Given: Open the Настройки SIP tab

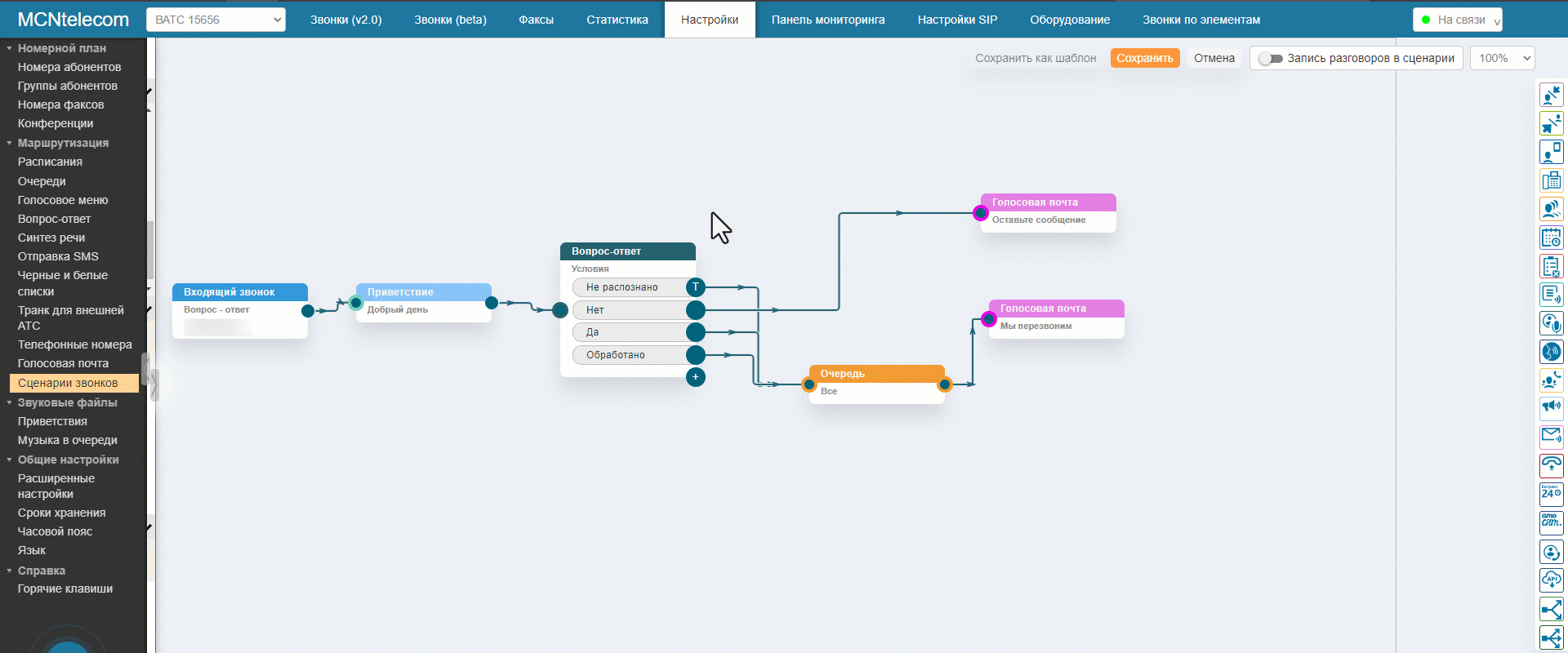Looking at the screenshot, I should (957, 20).
